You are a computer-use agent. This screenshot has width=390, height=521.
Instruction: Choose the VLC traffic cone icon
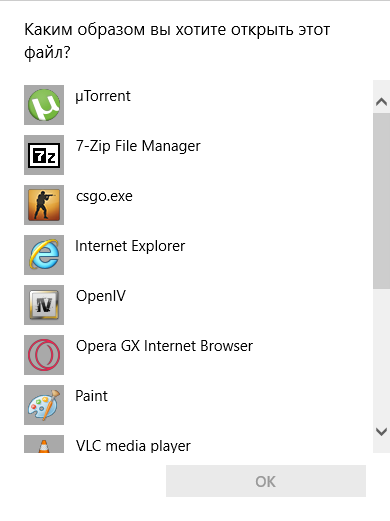point(44,444)
